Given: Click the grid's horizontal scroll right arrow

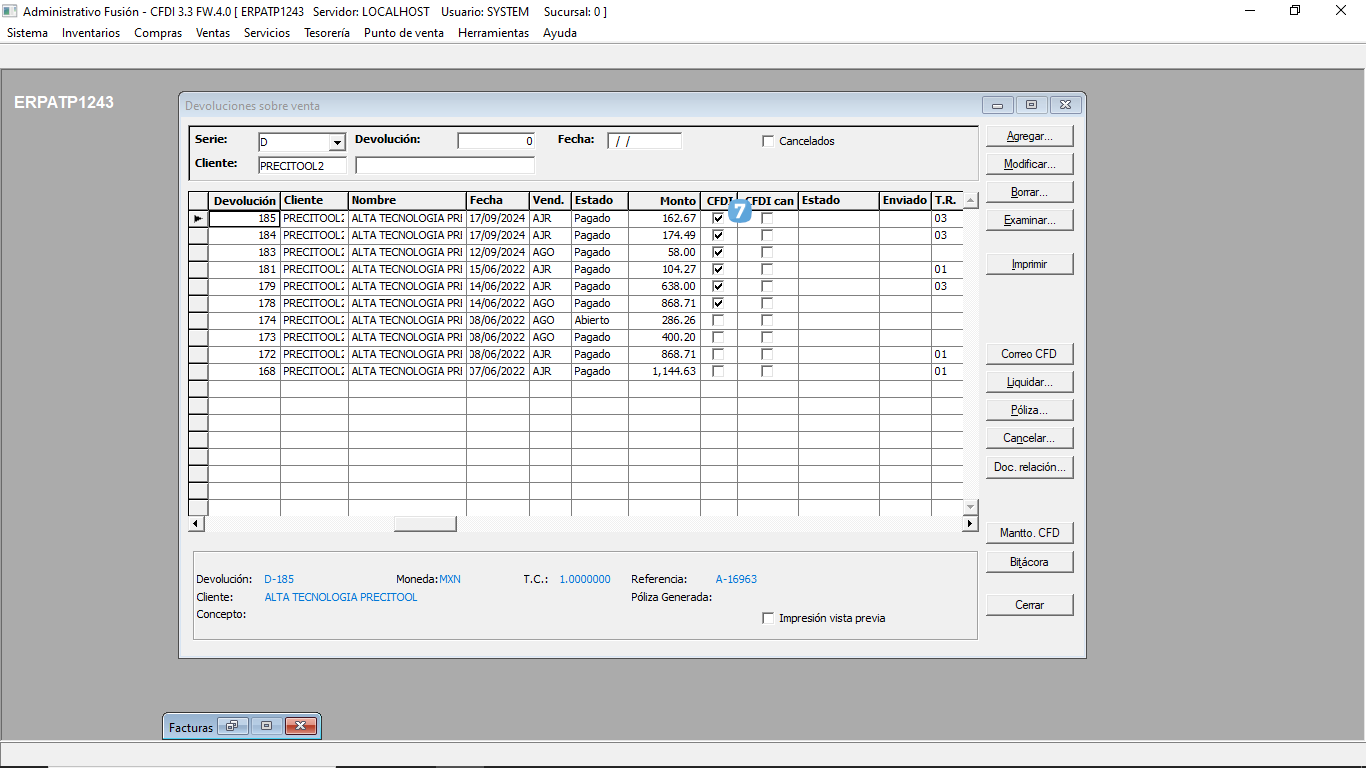Looking at the screenshot, I should (x=970, y=524).
